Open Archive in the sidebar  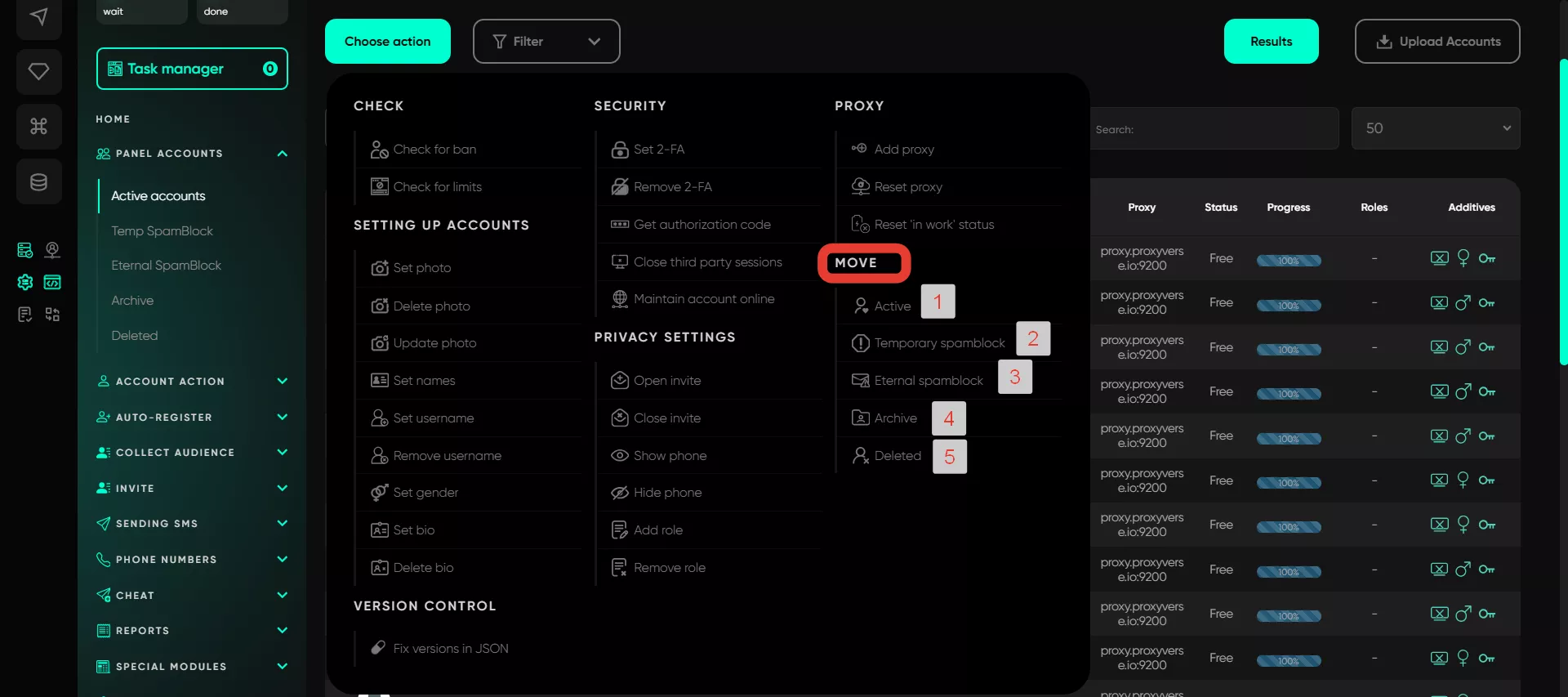pyautogui.click(x=132, y=301)
